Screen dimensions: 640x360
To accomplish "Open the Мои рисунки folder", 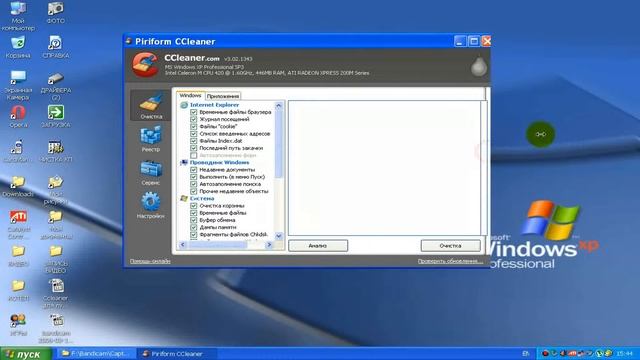I will [56, 189].
